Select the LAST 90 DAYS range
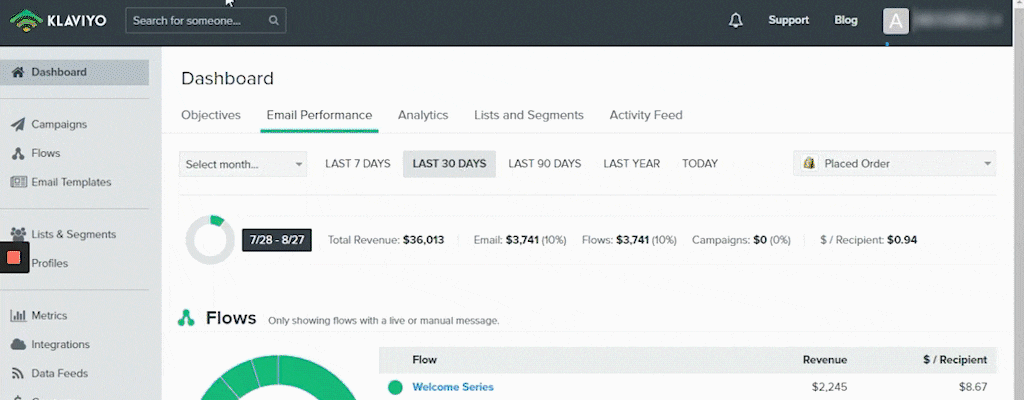Screen dimensions: 1024x400 point(545,163)
